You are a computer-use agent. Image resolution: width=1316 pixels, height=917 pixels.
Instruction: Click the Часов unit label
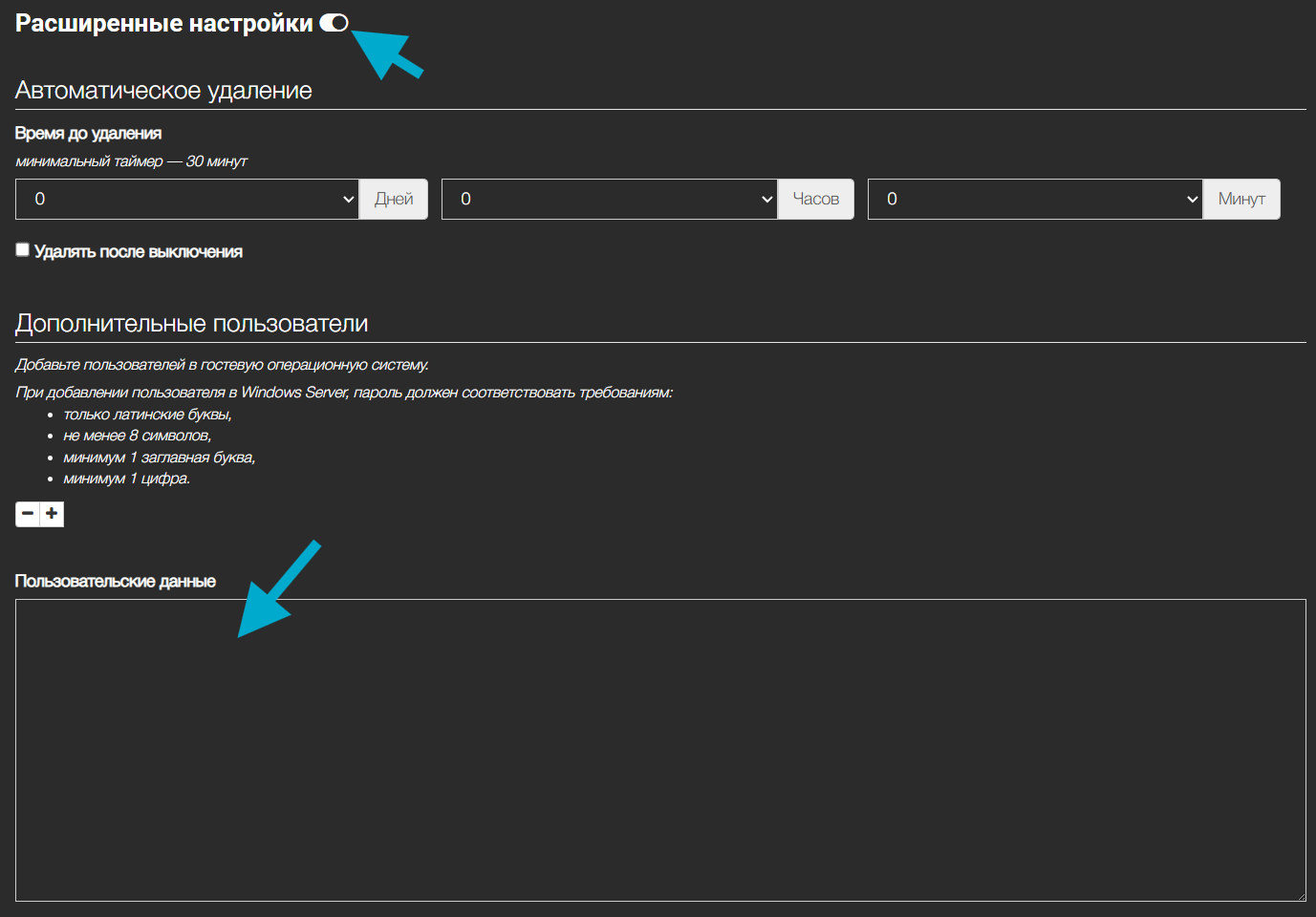pos(815,199)
